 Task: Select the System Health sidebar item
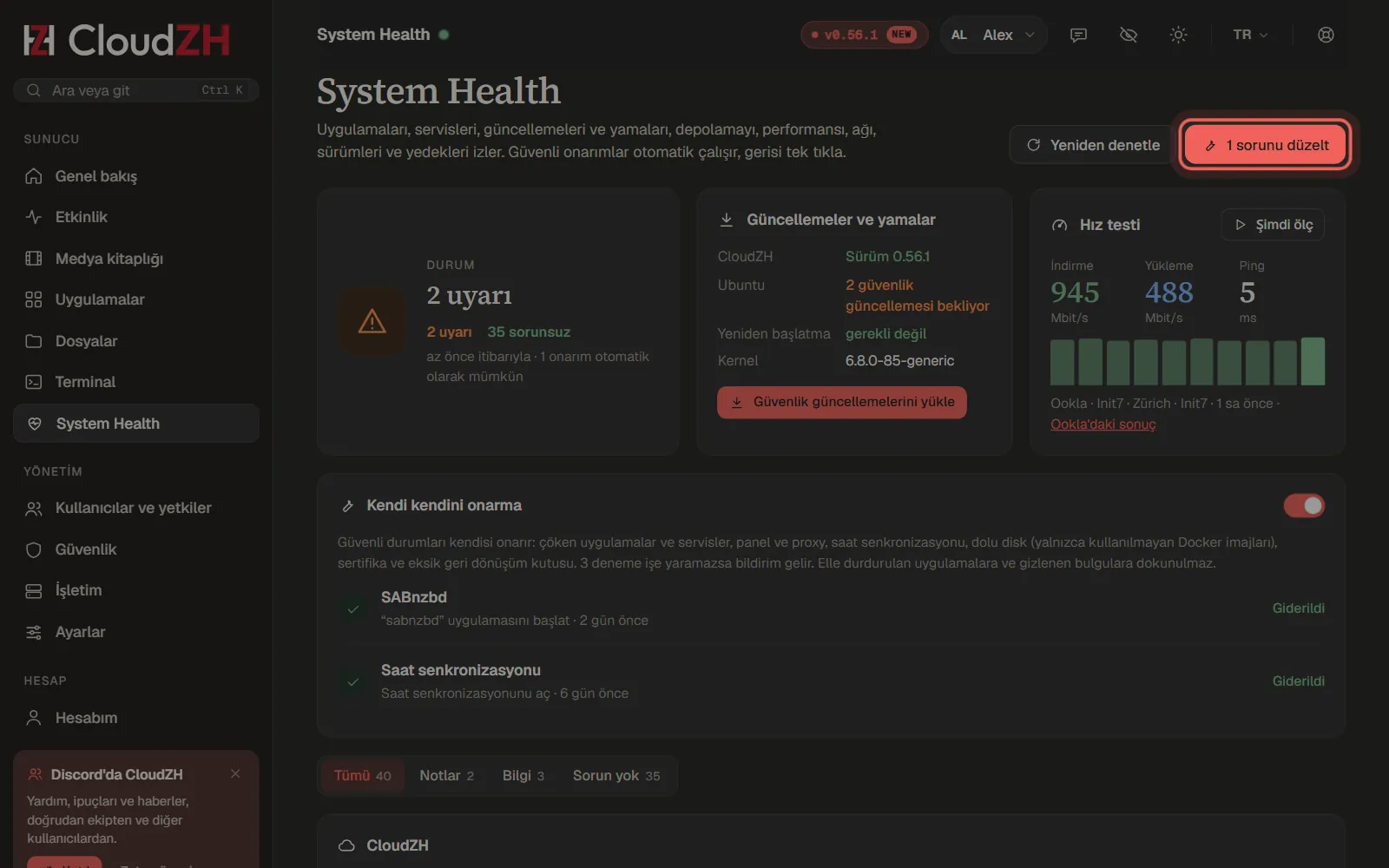click(x=136, y=424)
